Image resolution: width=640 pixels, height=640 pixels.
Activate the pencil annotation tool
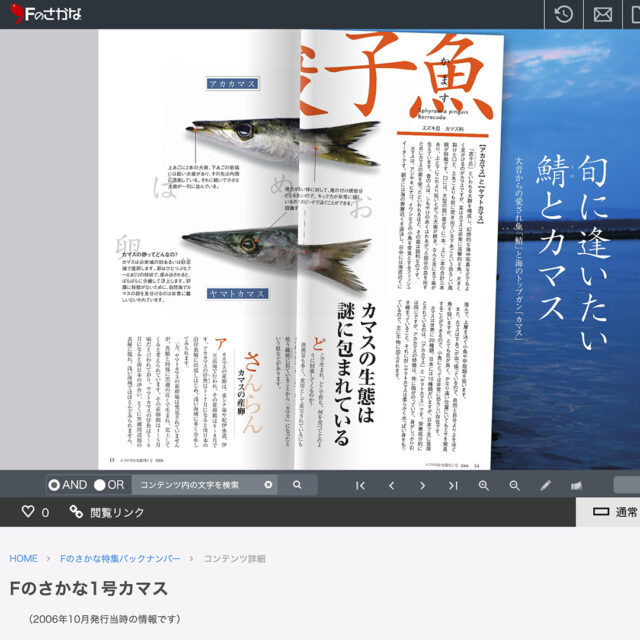point(545,485)
